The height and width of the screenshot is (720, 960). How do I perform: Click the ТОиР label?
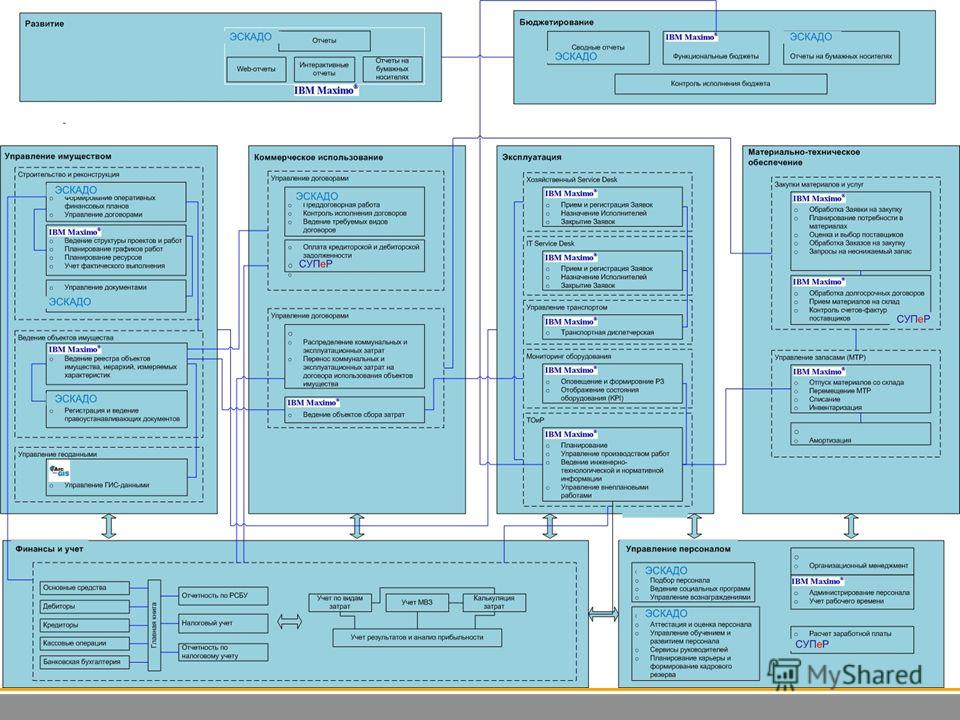(x=535, y=420)
